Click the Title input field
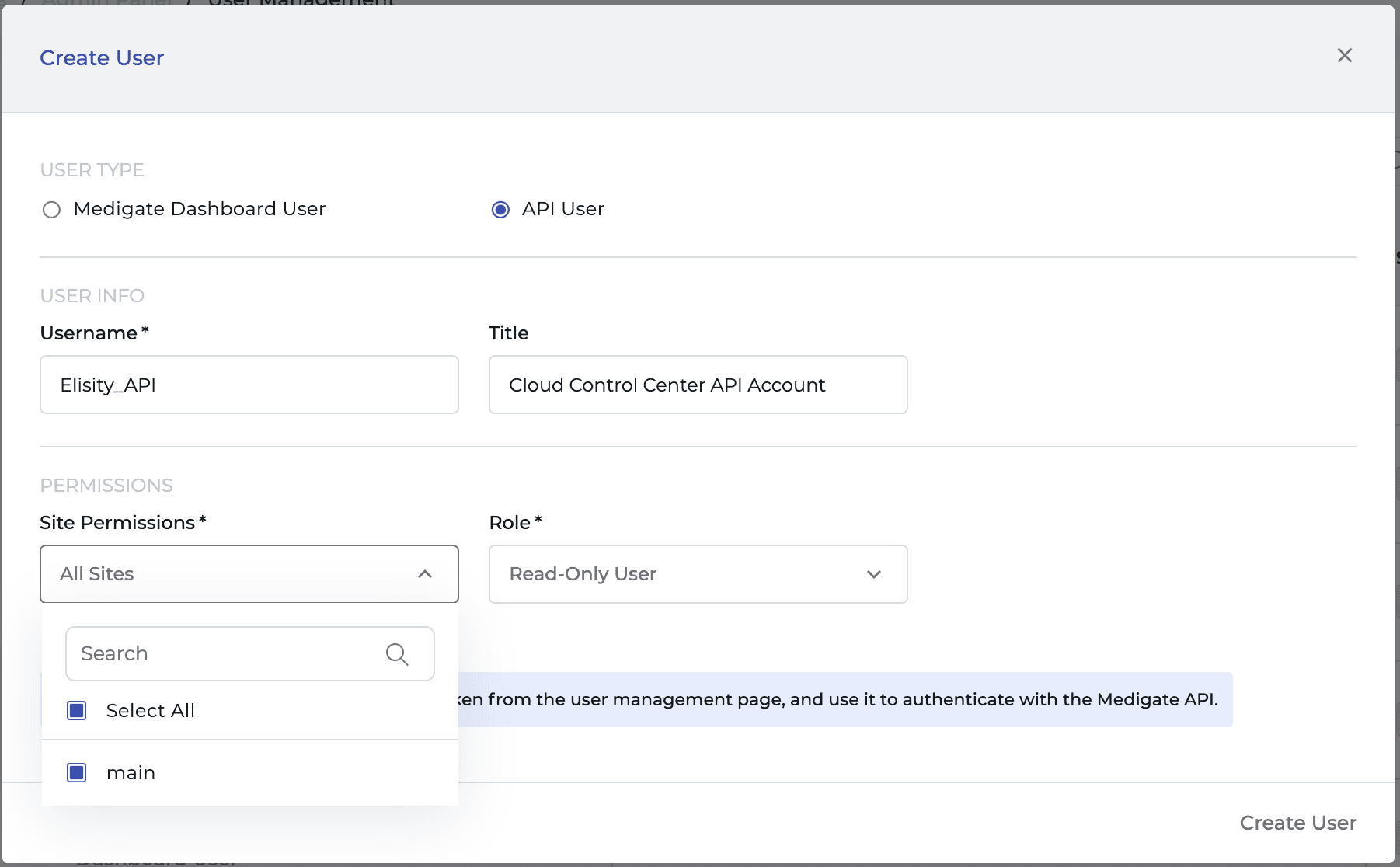This screenshot has height=867, width=1400. point(698,385)
